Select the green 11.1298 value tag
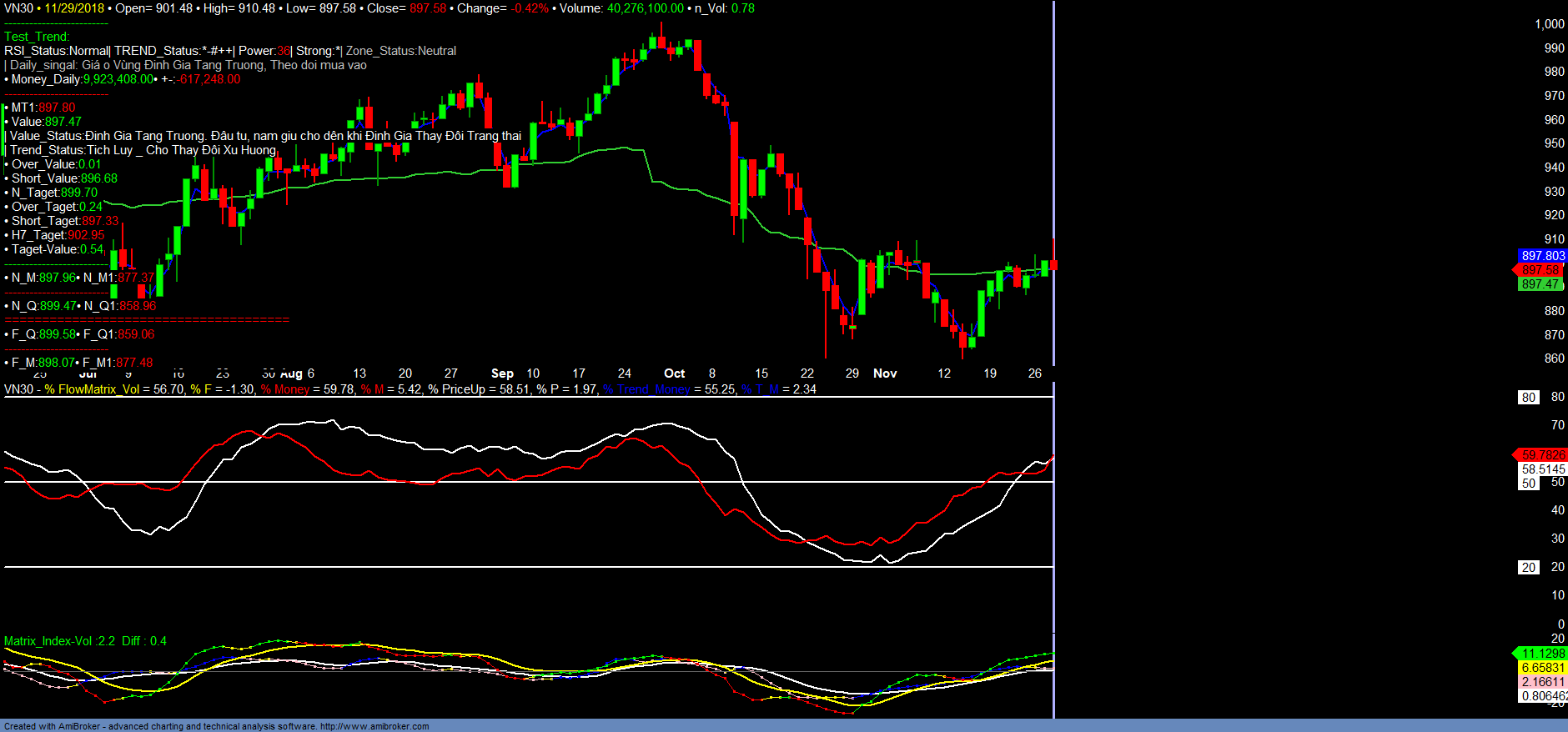1568x732 pixels. click(1542, 654)
